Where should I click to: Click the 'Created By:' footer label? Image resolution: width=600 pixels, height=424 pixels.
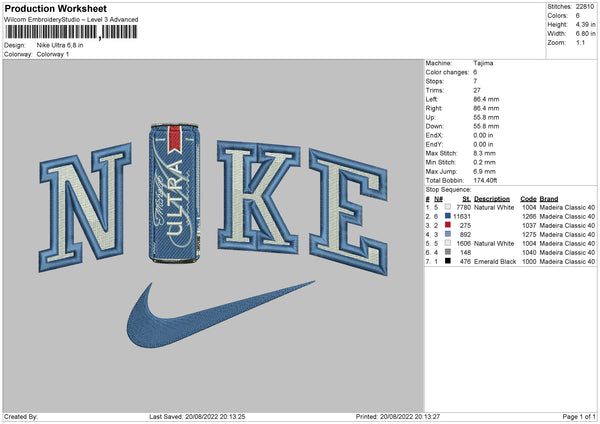tap(21, 416)
